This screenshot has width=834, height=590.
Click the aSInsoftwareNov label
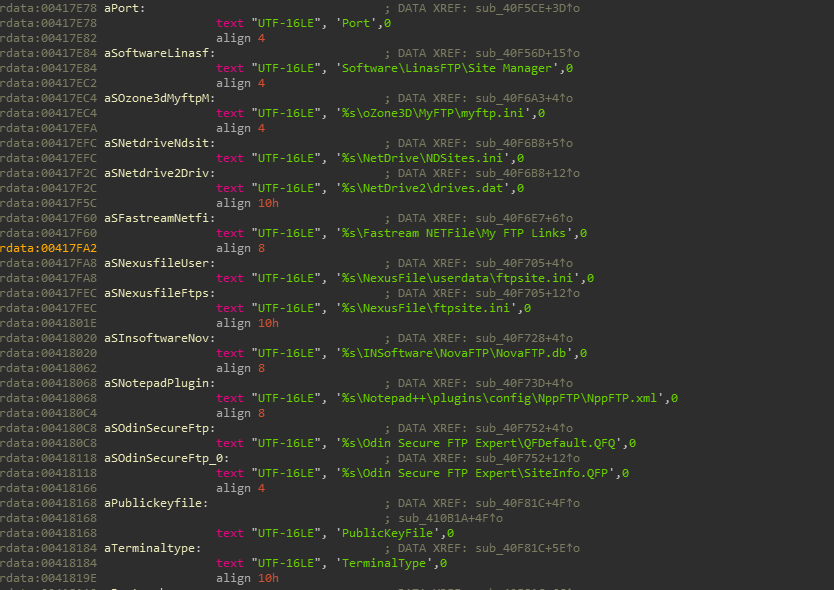(x=159, y=338)
